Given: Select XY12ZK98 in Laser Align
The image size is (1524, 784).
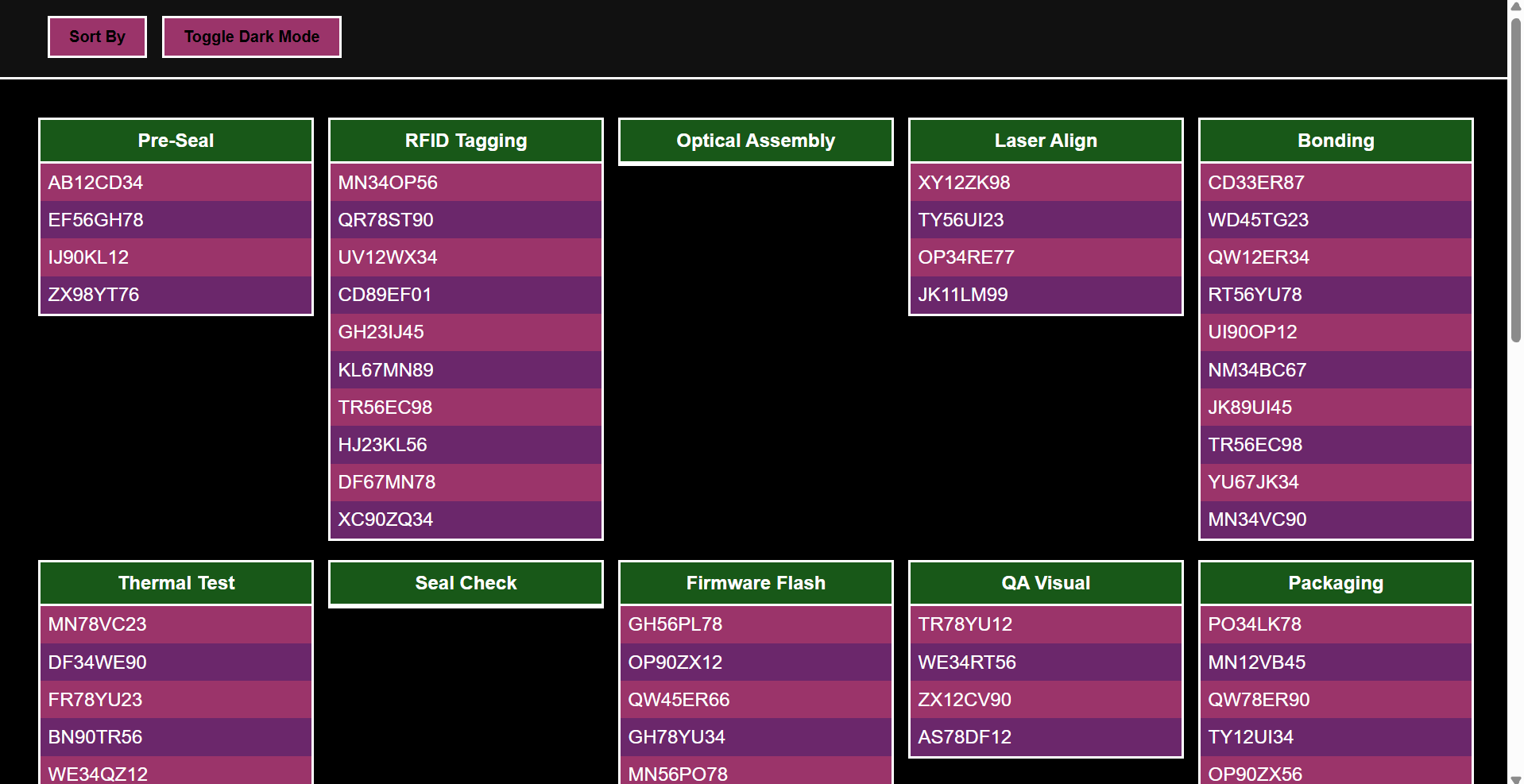Looking at the screenshot, I should pos(1046,183).
